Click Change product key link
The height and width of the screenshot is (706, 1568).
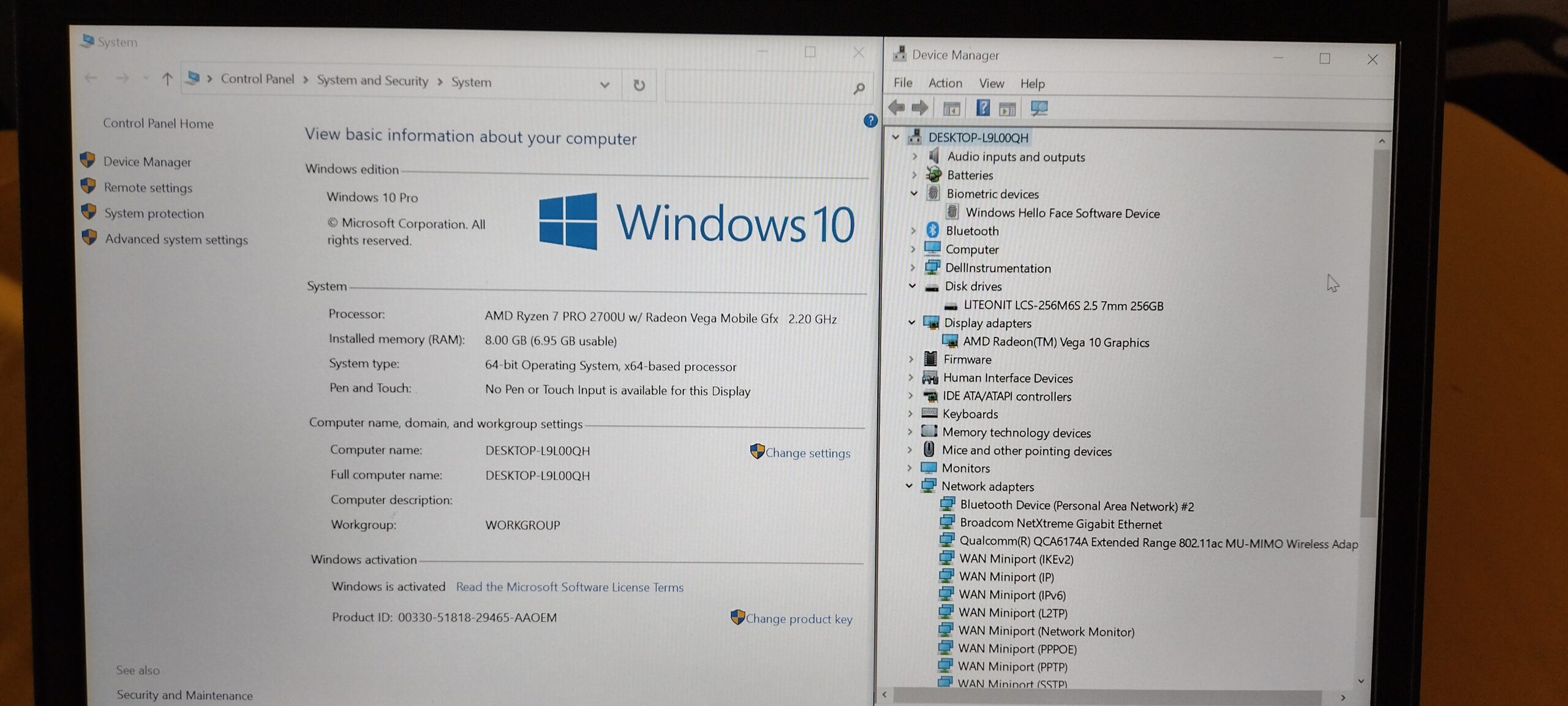coord(799,619)
